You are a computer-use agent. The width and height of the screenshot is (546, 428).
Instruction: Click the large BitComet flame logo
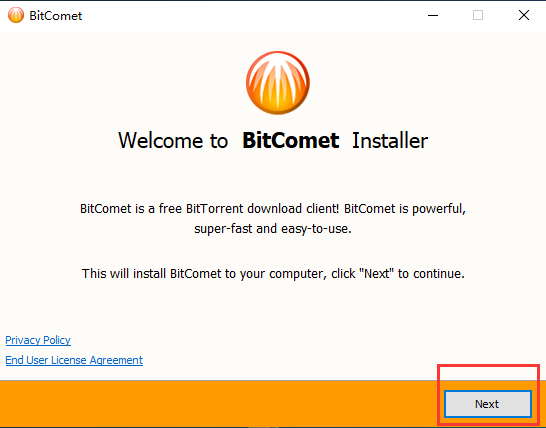tap(278, 83)
